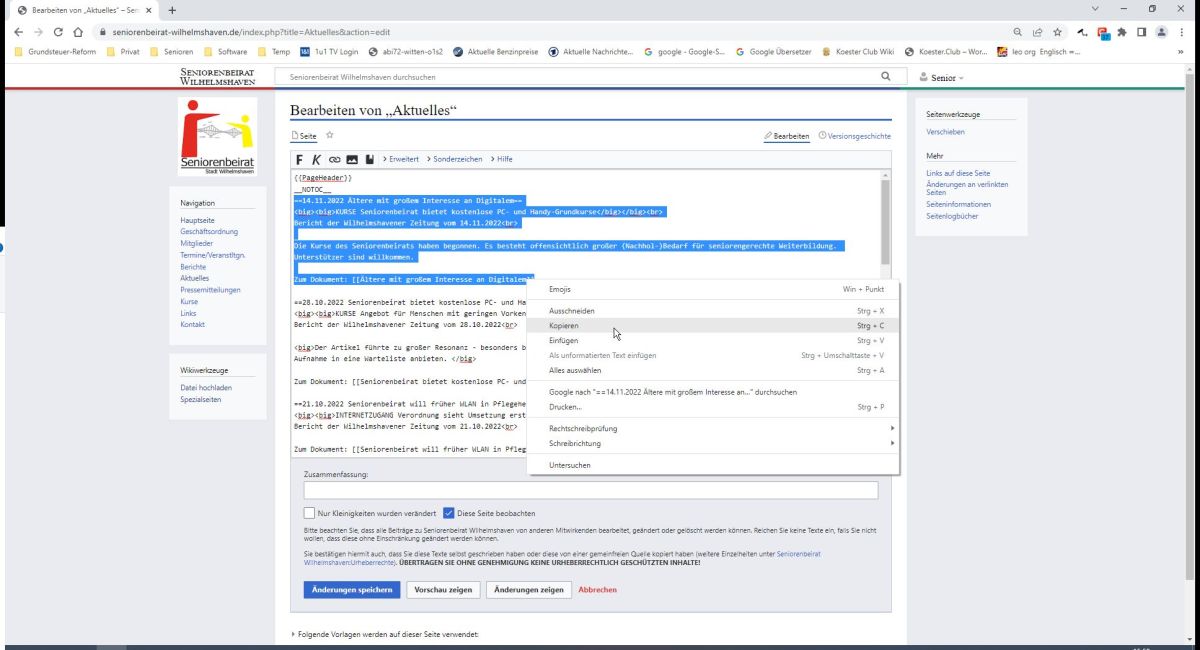Bookmark this page with the address bar star
The width and height of the screenshot is (1200, 650).
1057,32
